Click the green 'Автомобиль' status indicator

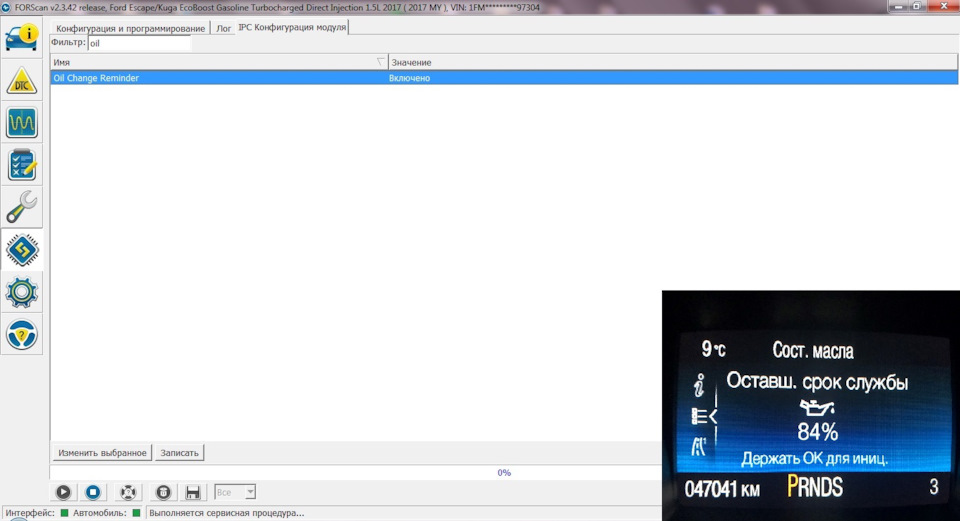[137, 513]
